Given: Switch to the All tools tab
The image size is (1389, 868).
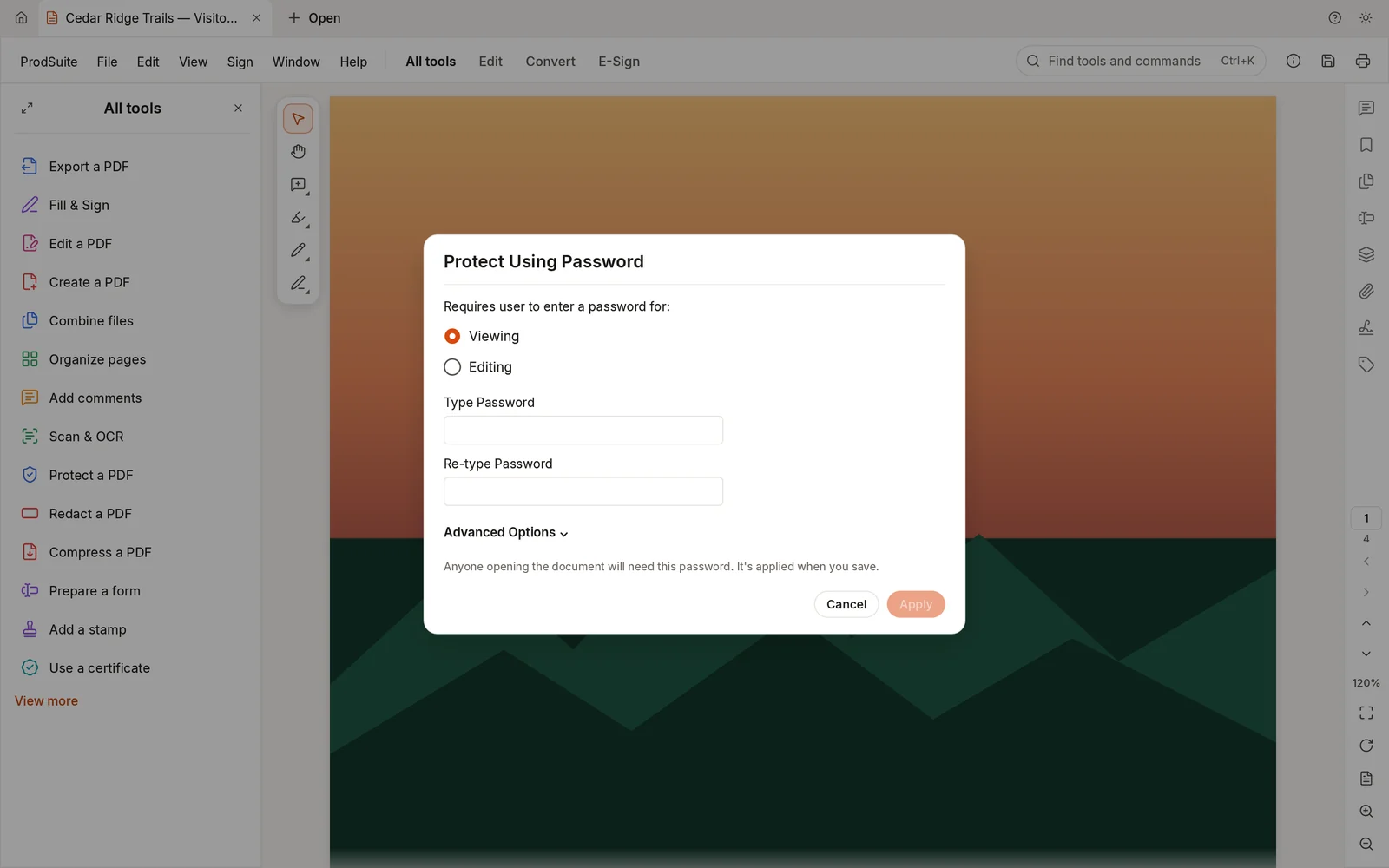Looking at the screenshot, I should click(x=431, y=62).
